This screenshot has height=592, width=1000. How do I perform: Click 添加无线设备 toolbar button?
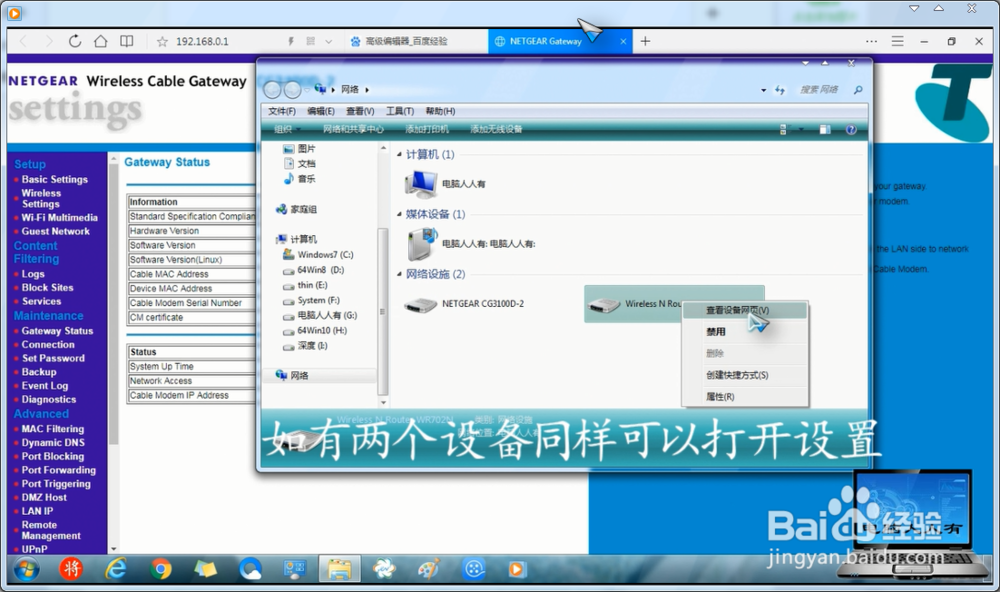(496, 130)
